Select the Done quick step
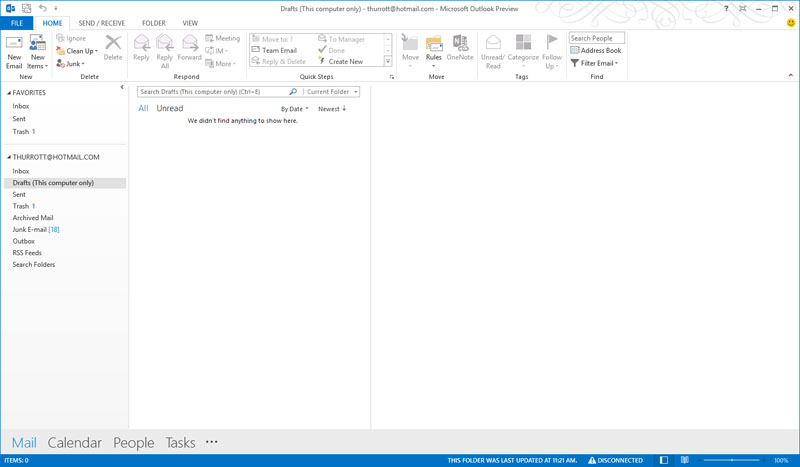 coord(331,50)
